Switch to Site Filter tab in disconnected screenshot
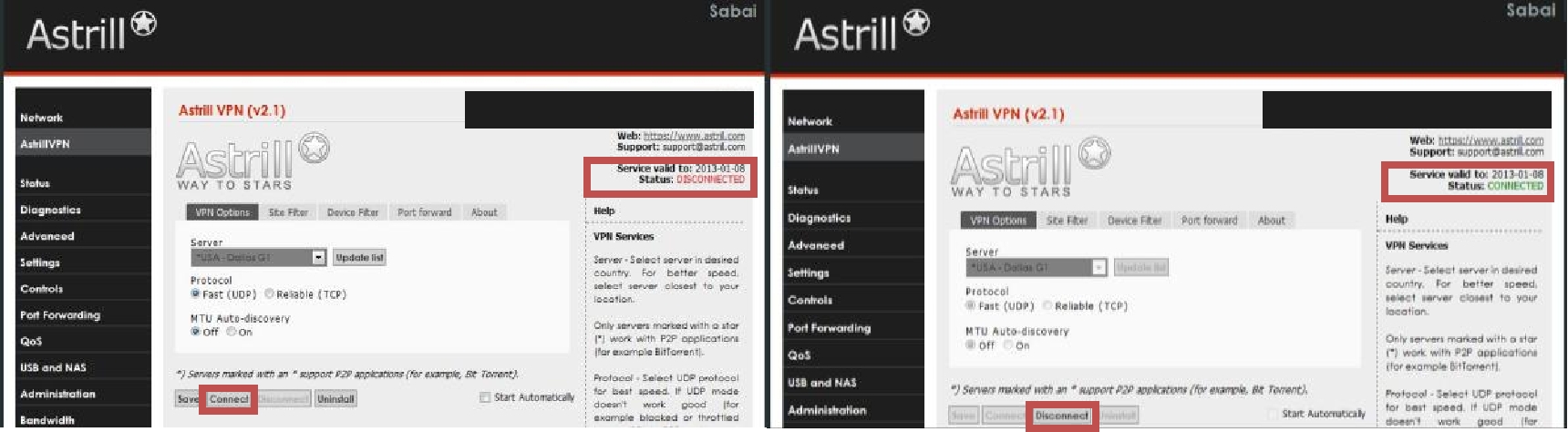 click(x=288, y=212)
